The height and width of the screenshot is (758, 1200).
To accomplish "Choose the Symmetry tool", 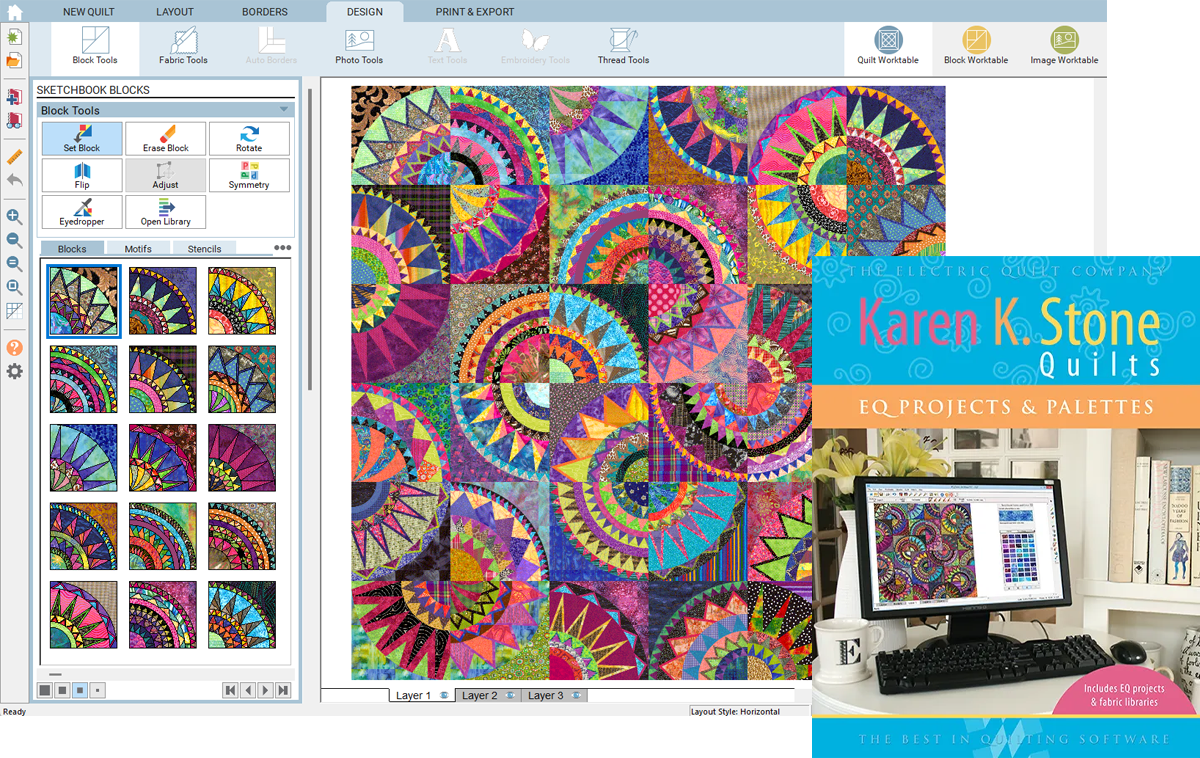I will [249, 176].
